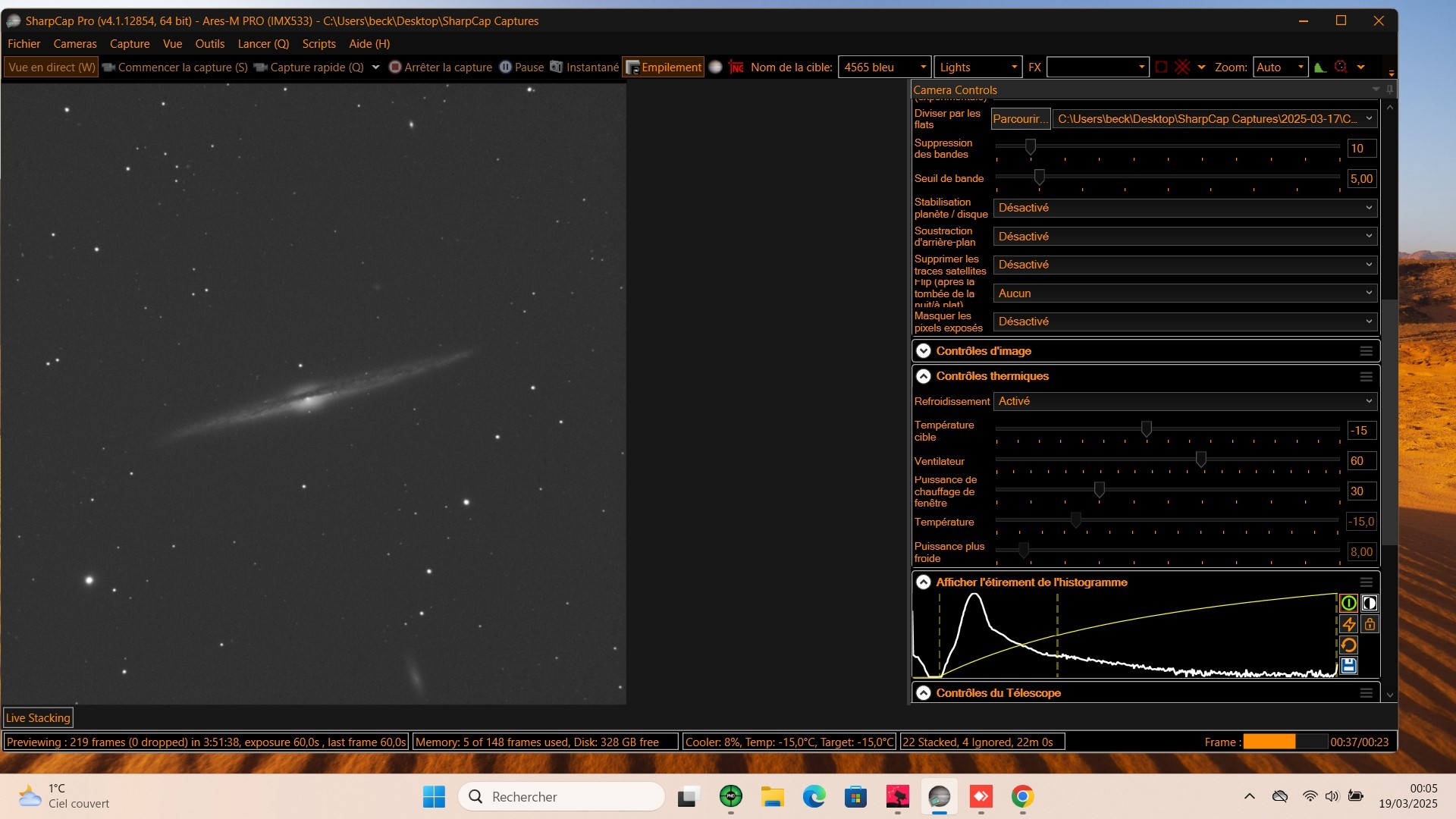The height and width of the screenshot is (819, 1456).
Task: Open Windows Start menu
Action: pos(434,796)
